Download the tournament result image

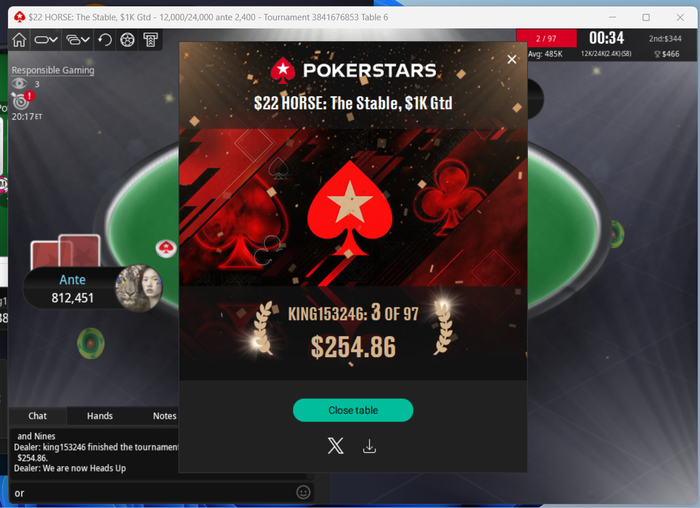[x=369, y=446]
